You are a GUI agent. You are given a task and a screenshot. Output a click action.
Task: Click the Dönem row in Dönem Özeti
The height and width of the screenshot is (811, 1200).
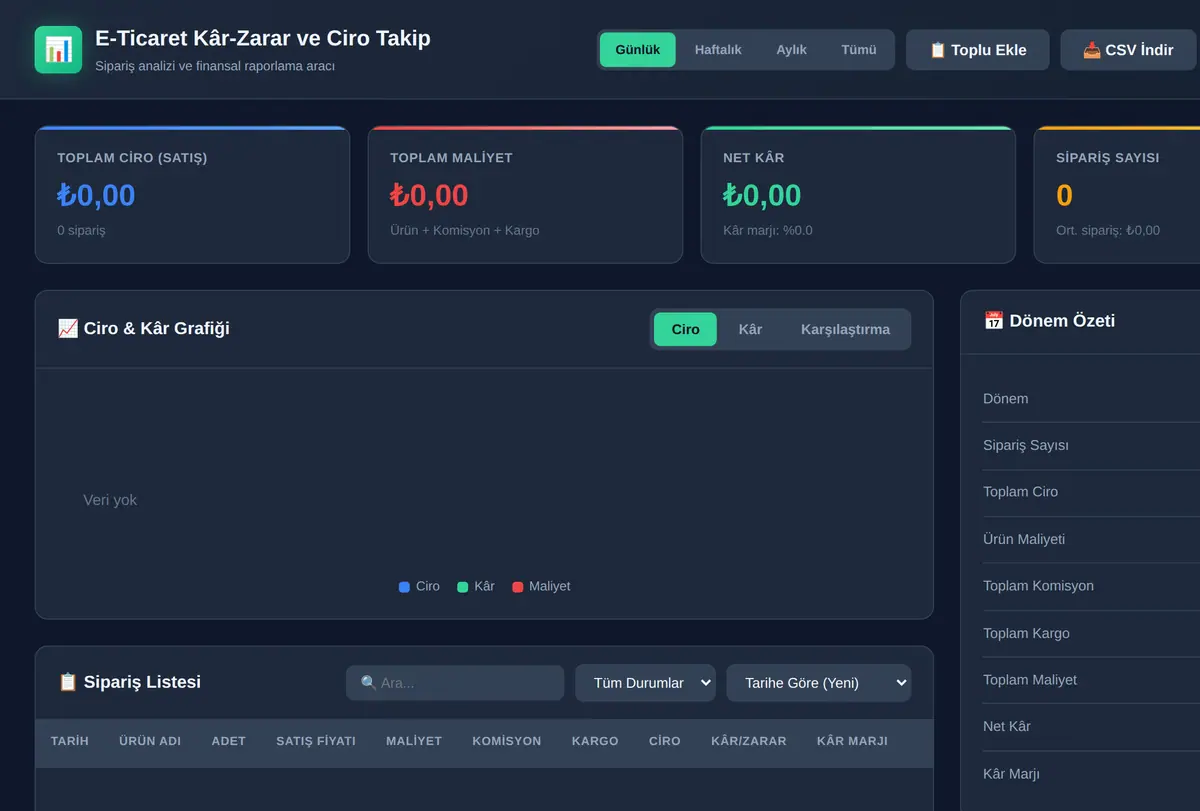point(1091,399)
